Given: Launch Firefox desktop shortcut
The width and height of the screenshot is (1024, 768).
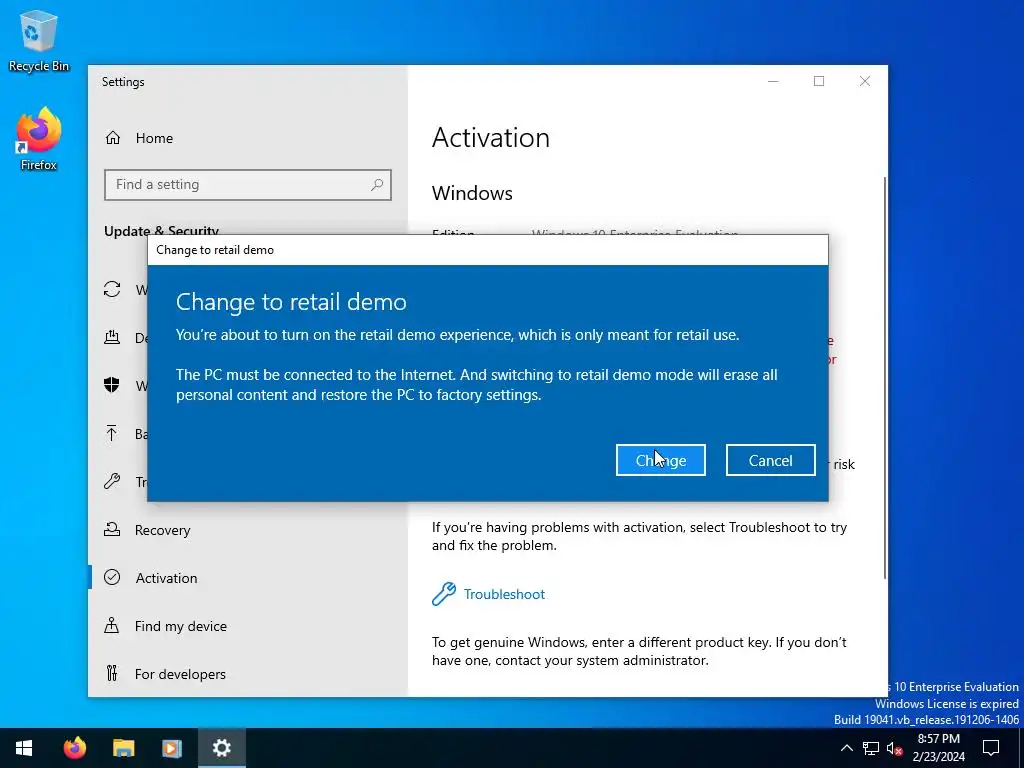Looking at the screenshot, I should click(x=39, y=139).
